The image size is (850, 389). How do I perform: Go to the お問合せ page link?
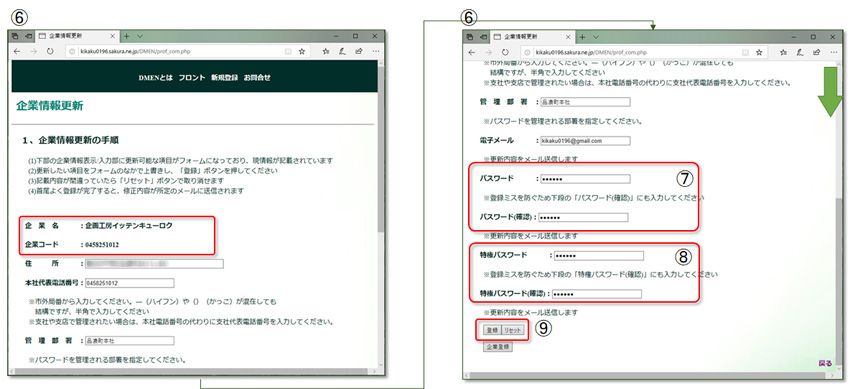257,77
